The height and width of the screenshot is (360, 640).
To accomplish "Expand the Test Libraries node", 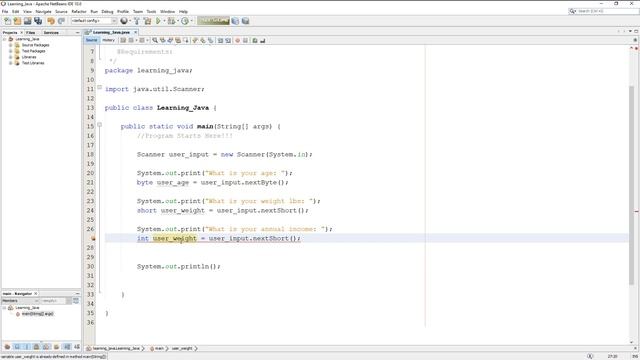I will coord(11,63).
